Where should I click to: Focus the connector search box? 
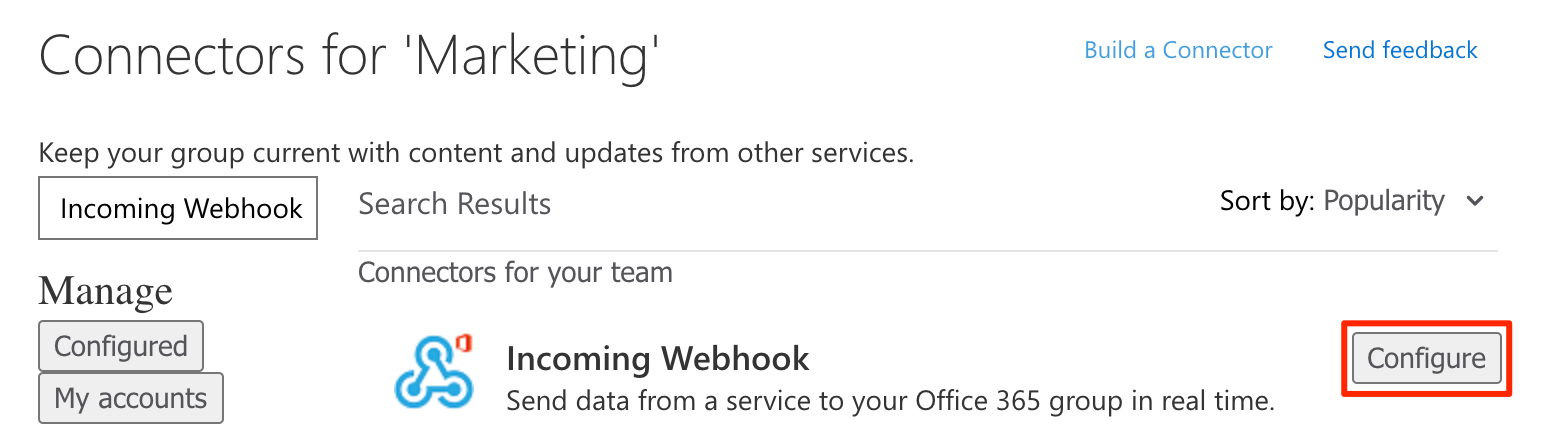[178, 209]
